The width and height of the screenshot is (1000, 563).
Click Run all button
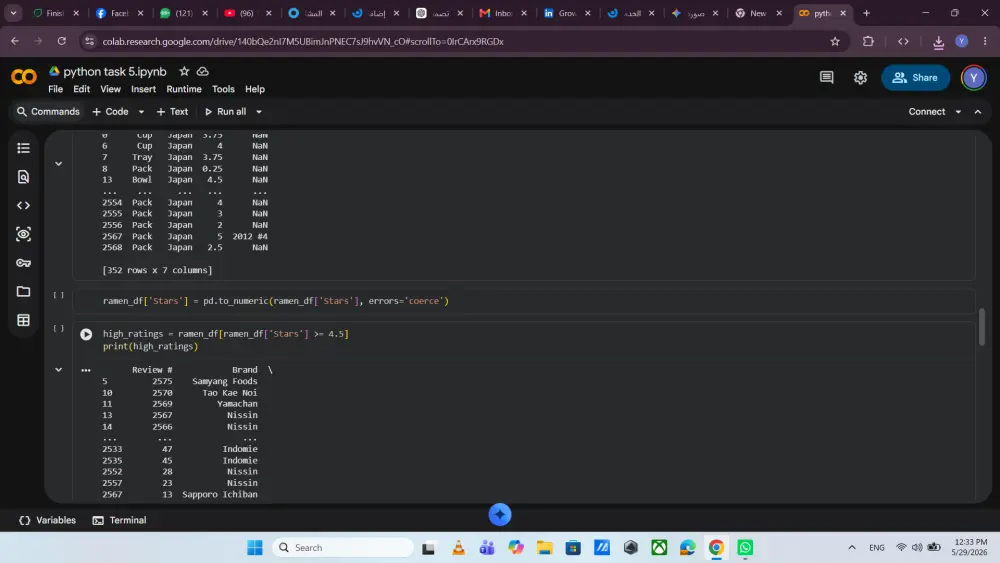tap(225, 112)
